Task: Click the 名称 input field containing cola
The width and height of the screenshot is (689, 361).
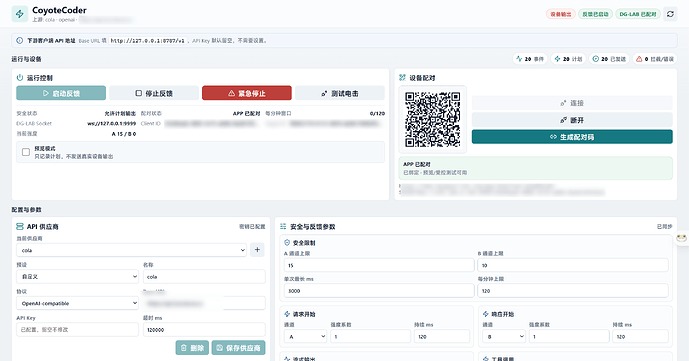Action: pos(204,277)
